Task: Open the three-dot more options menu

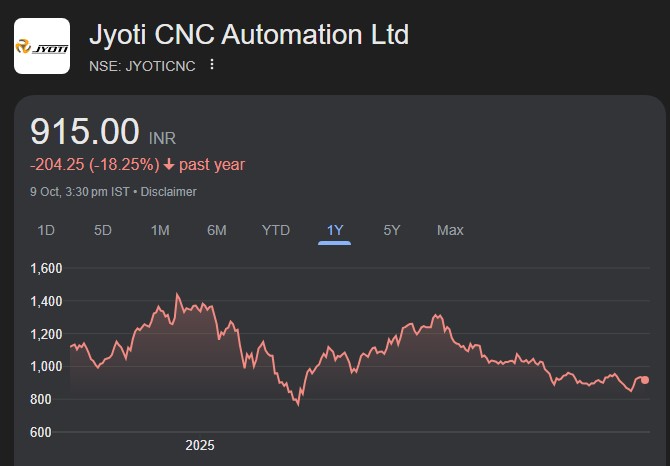Action: [211, 65]
